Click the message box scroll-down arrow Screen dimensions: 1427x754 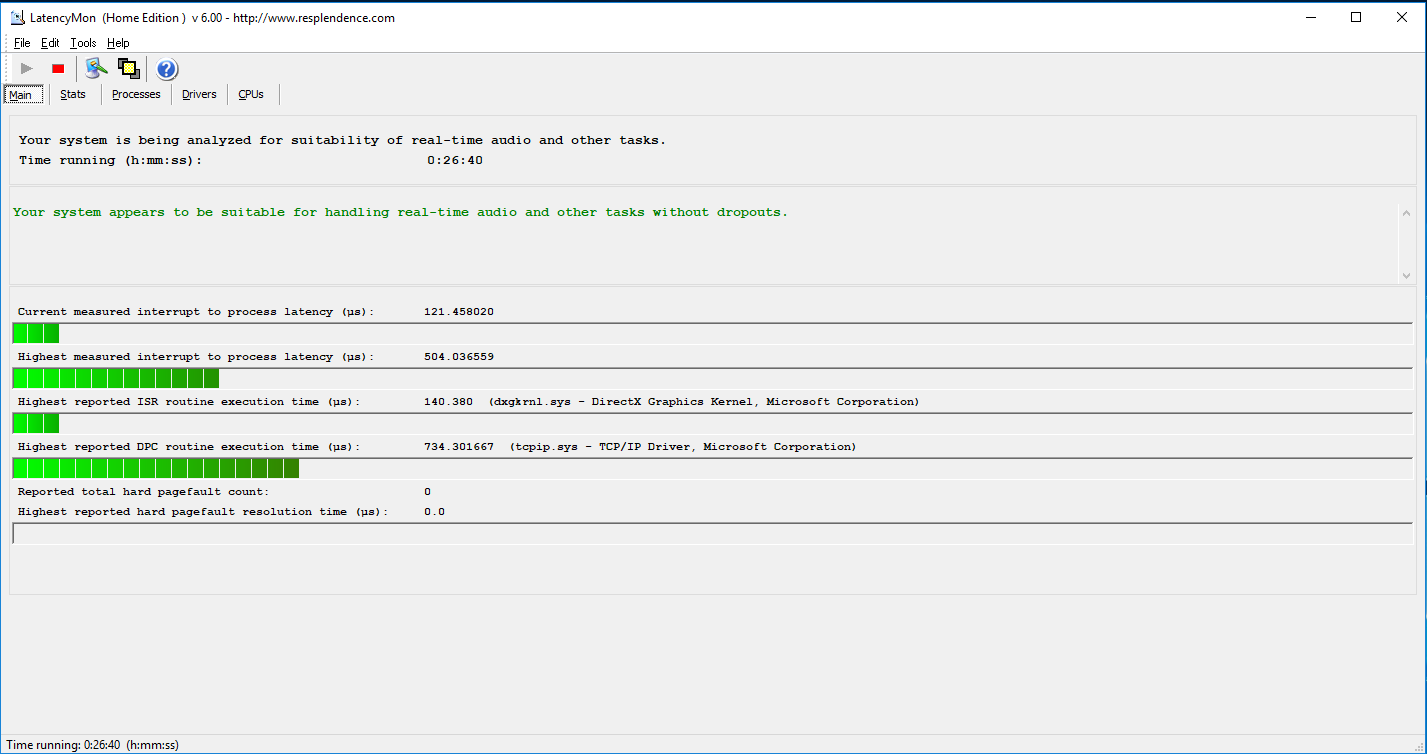1406,275
